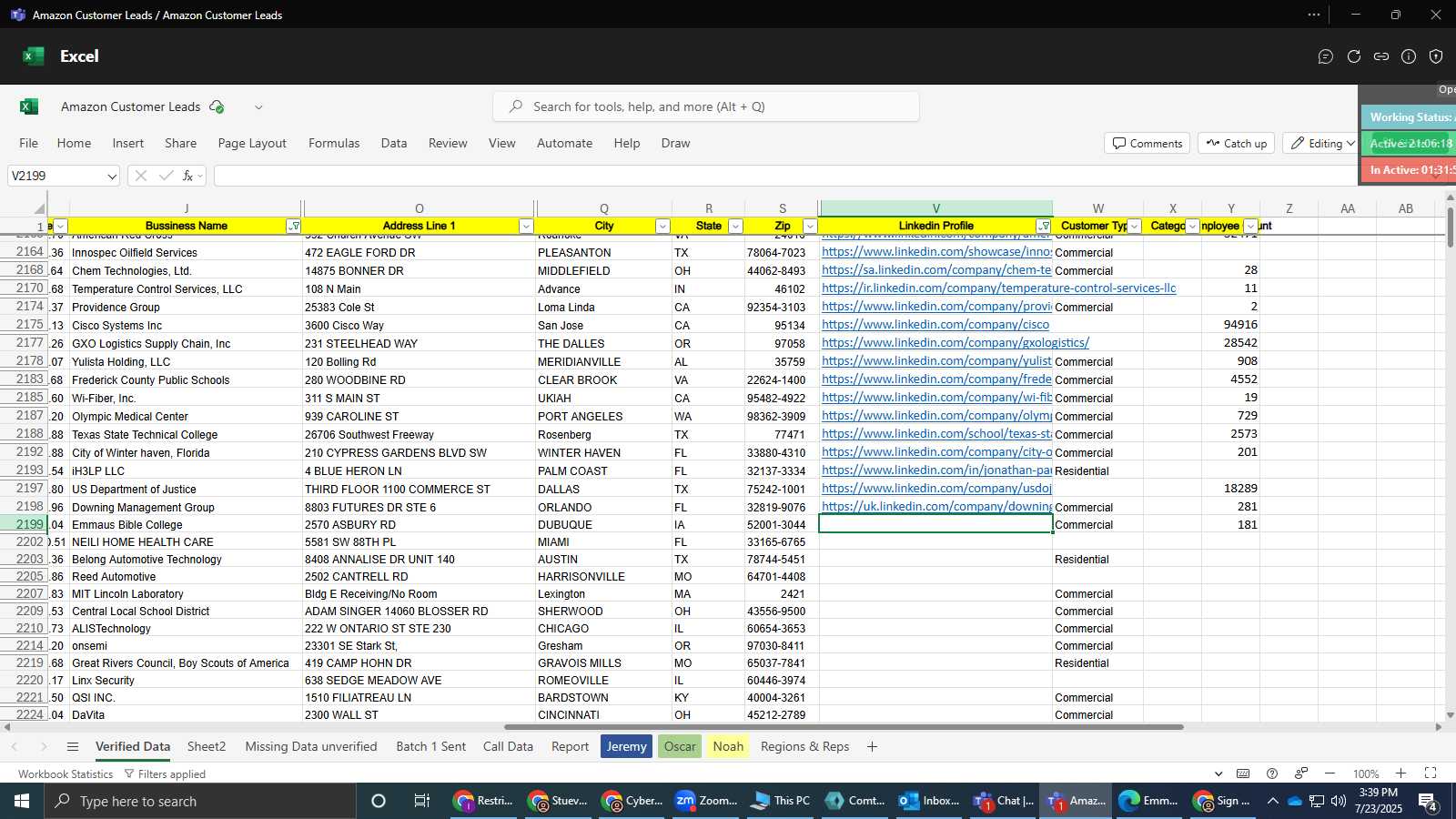This screenshot has height=819, width=1456.
Task: Open State column filter dropdown
Action: pos(735,227)
